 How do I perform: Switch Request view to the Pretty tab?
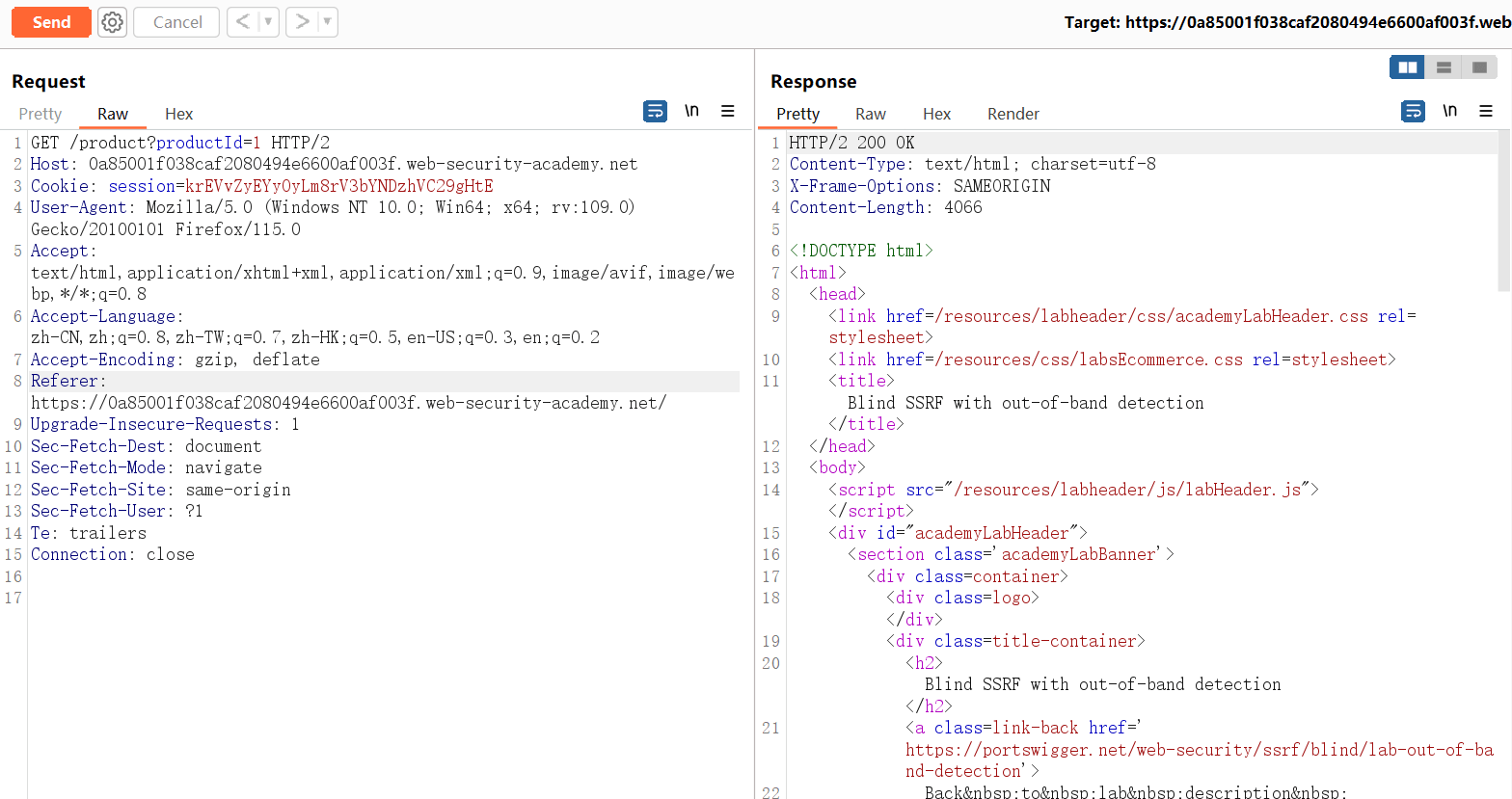coord(40,114)
